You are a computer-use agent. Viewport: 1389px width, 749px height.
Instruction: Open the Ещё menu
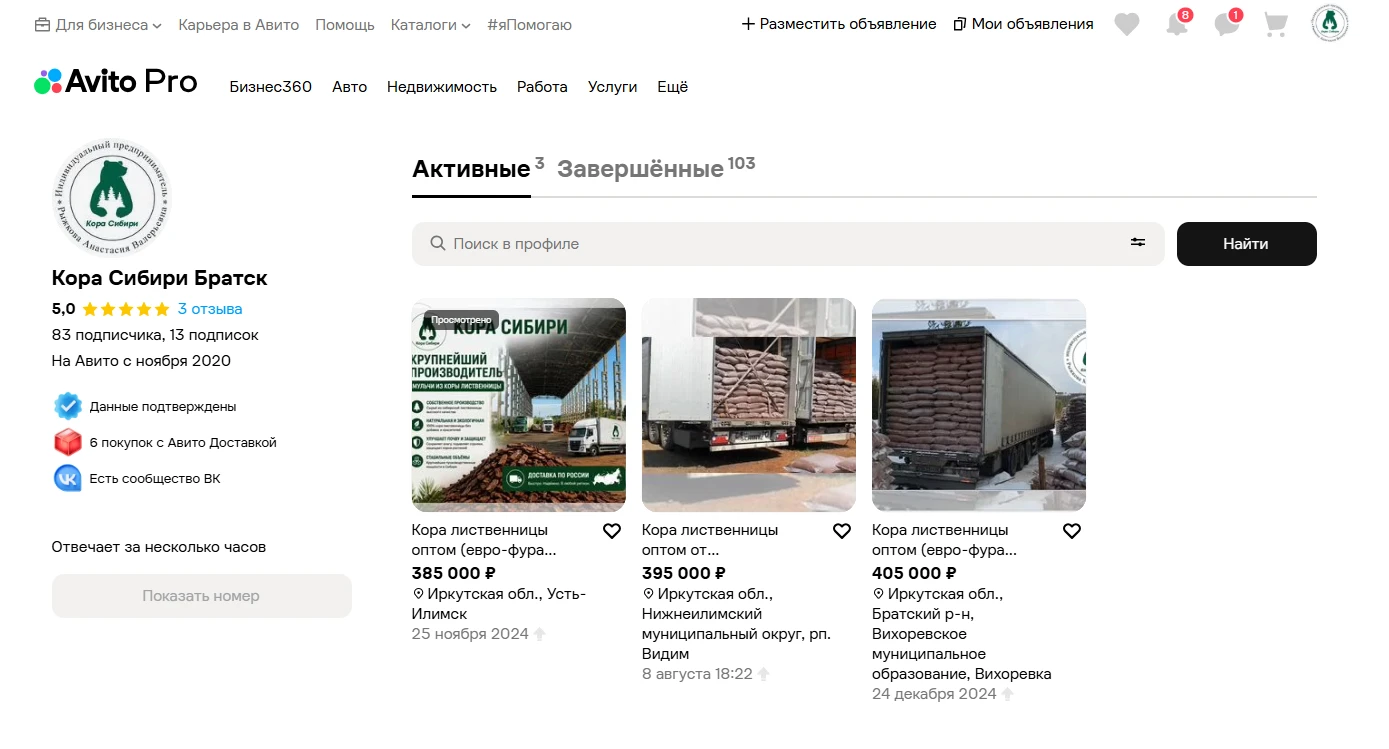coord(673,87)
